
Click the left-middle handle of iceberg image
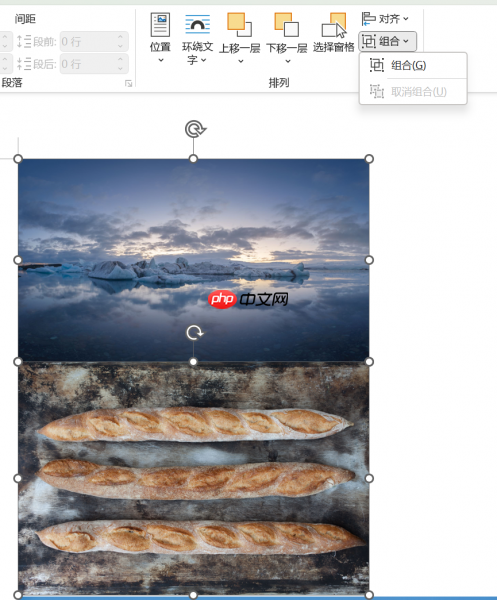pos(18,260)
